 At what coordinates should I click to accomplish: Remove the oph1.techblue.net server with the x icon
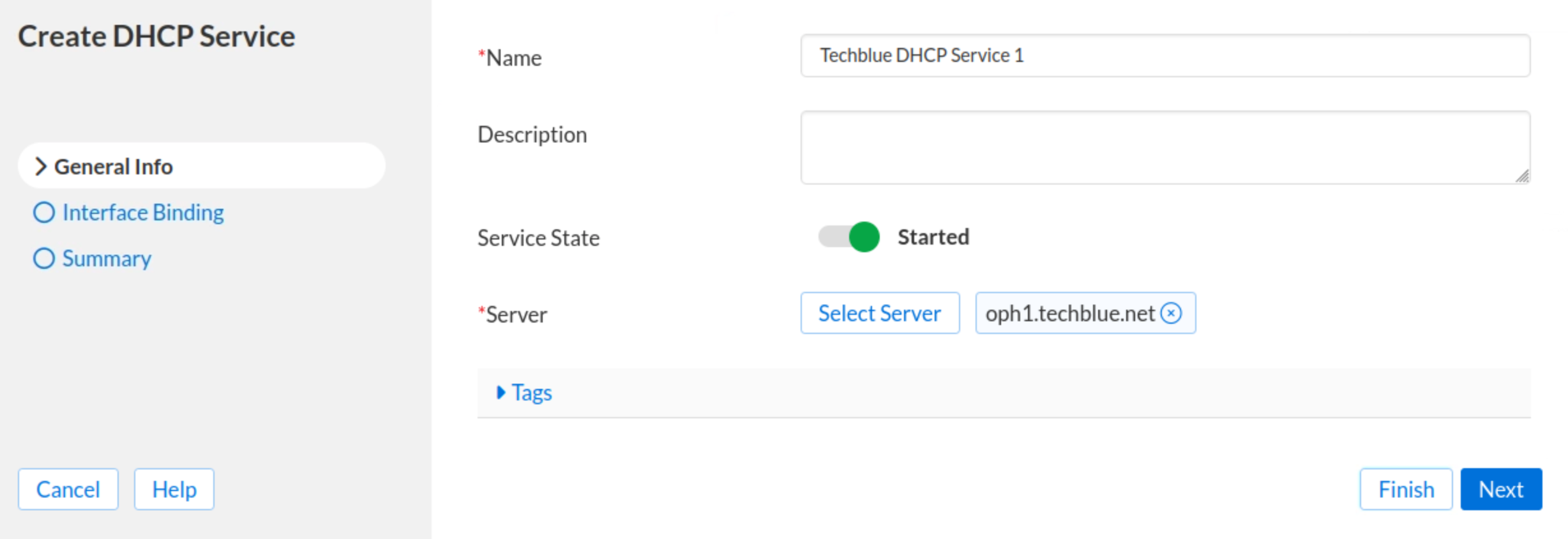[x=1171, y=314]
